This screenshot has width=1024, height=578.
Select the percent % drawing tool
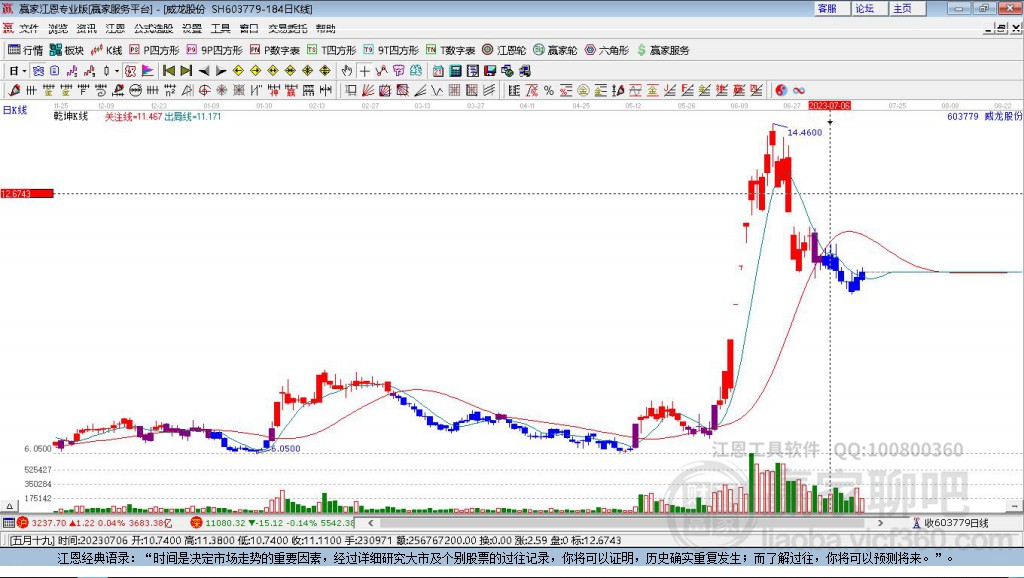(549, 90)
